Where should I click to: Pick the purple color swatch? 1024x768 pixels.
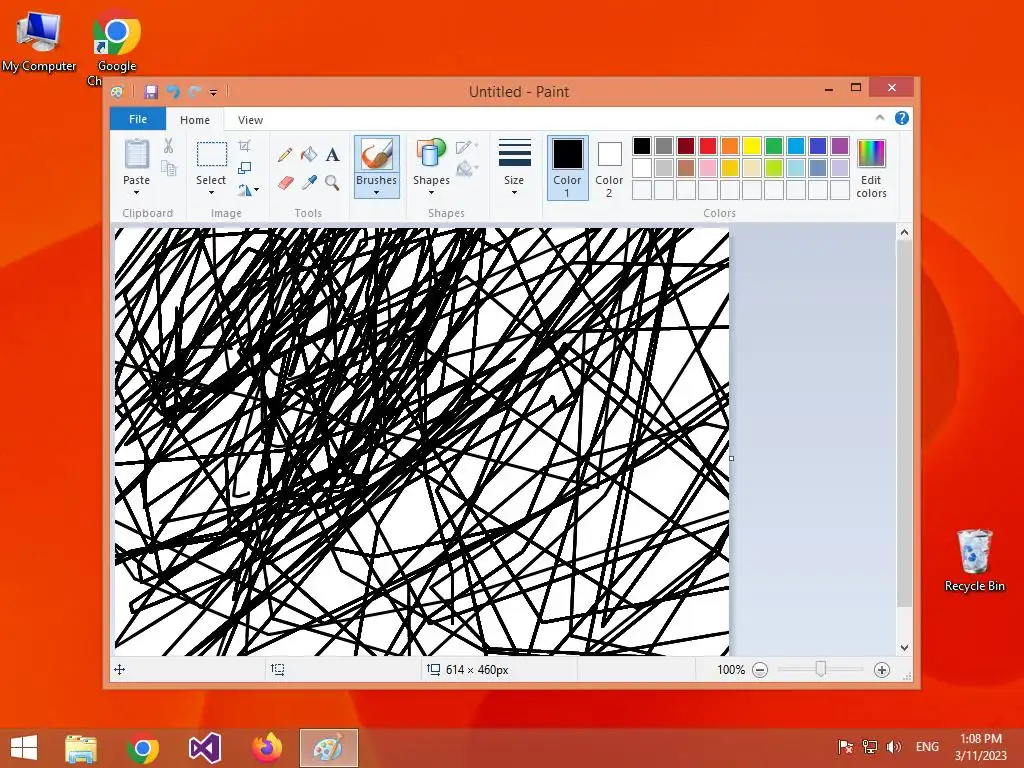(840, 146)
